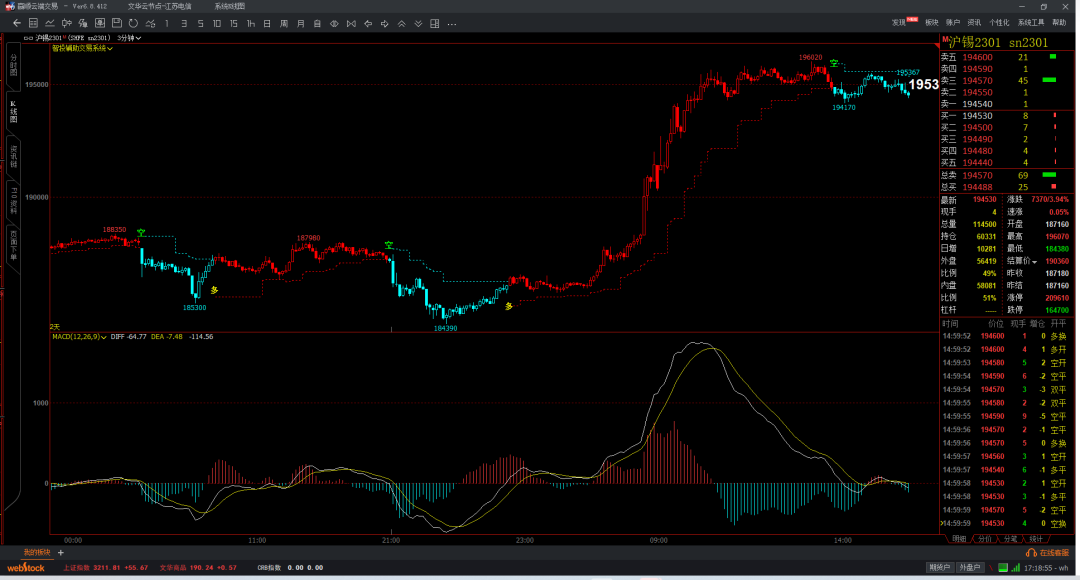Click the 持仓 value 60331
The height and width of the screenshot is (580, 1080).
[985, 236]
